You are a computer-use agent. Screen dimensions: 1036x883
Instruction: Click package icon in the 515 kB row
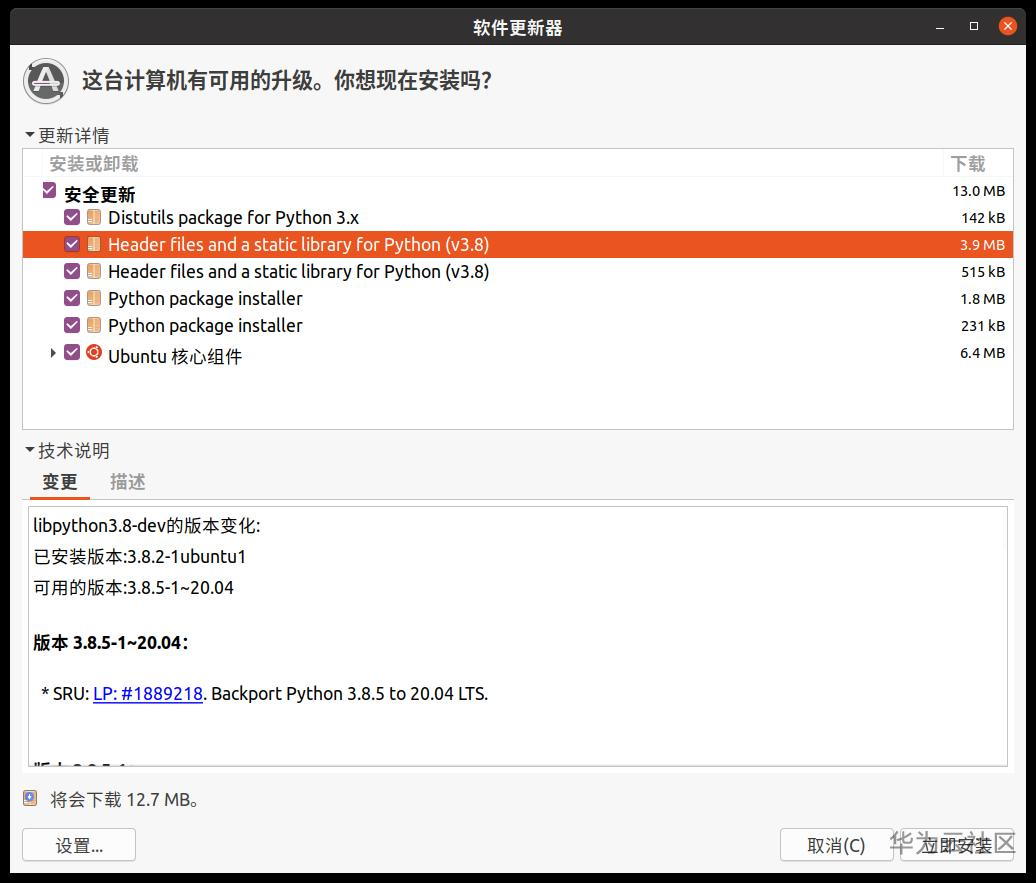(x=94, y=271)
